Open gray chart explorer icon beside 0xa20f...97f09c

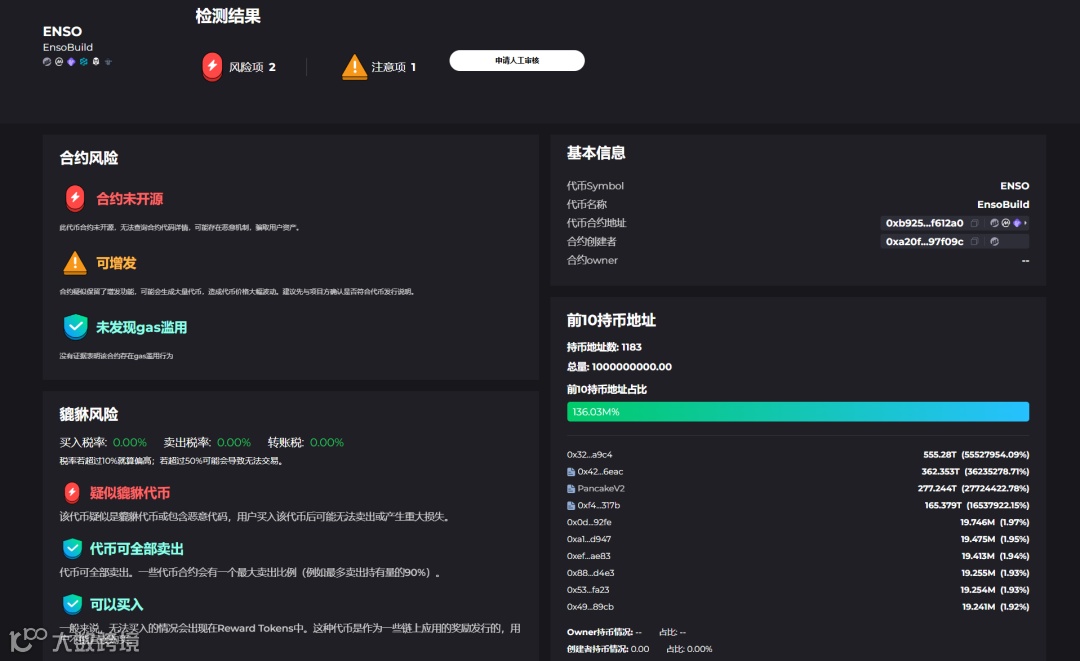[x=994, y=242]
